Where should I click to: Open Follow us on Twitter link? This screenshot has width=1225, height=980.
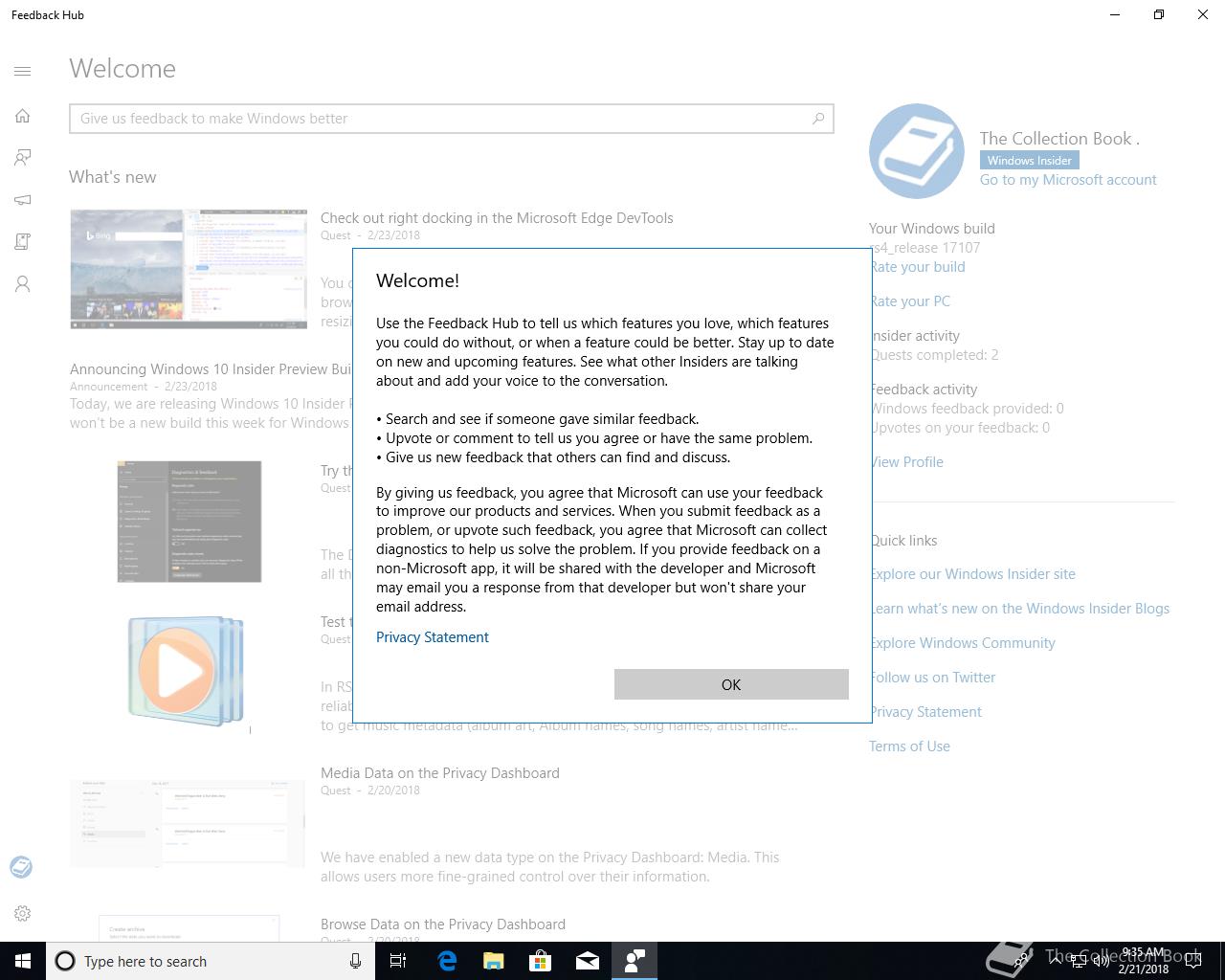click(933, 678)
